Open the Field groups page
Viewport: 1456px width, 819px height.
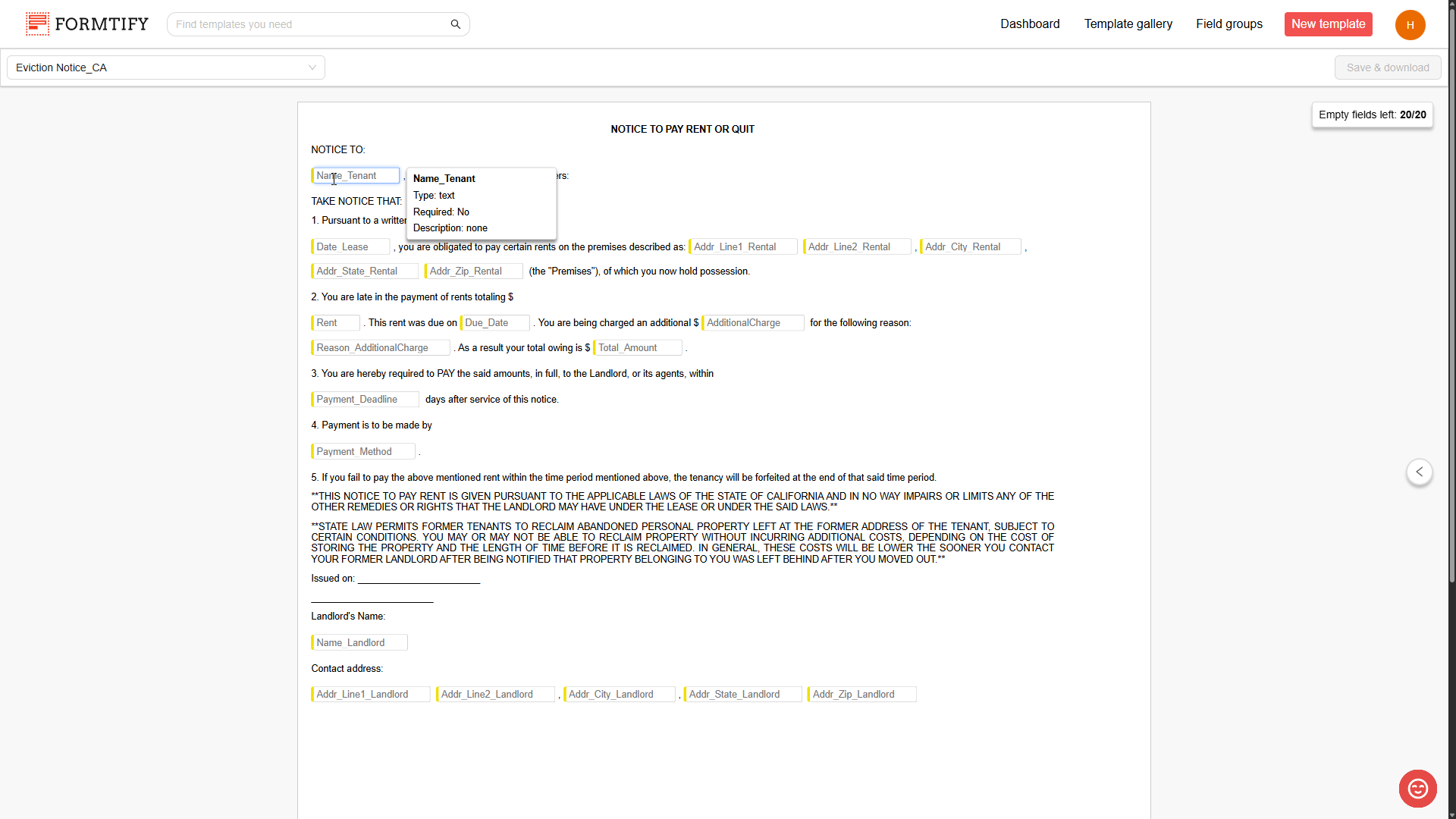[x=1228, y=24]
